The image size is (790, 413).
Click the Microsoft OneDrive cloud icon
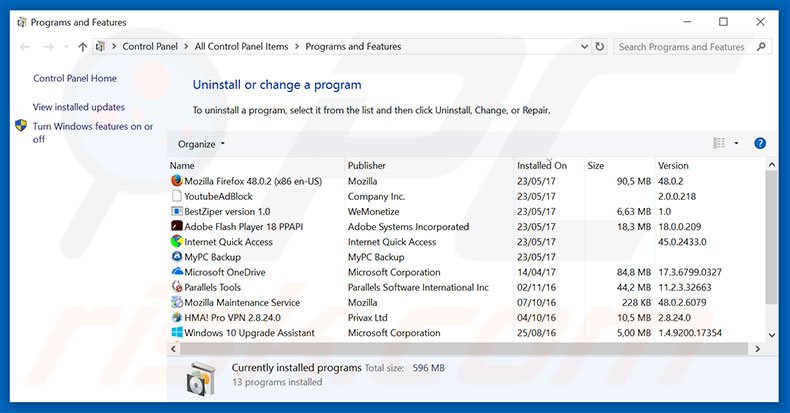(177, 271)
